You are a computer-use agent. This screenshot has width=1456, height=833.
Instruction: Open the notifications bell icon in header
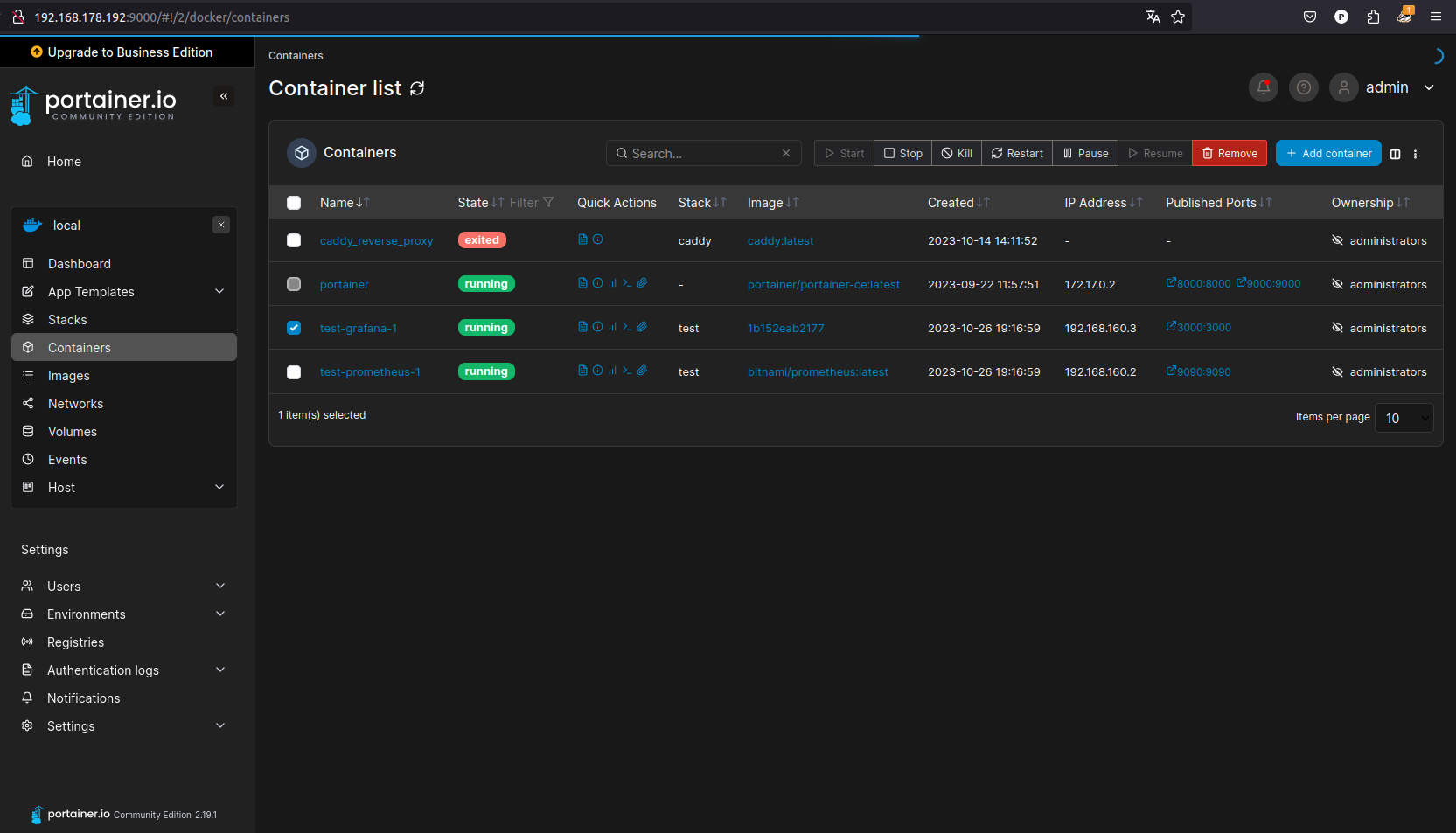[x=1263, y=87]
